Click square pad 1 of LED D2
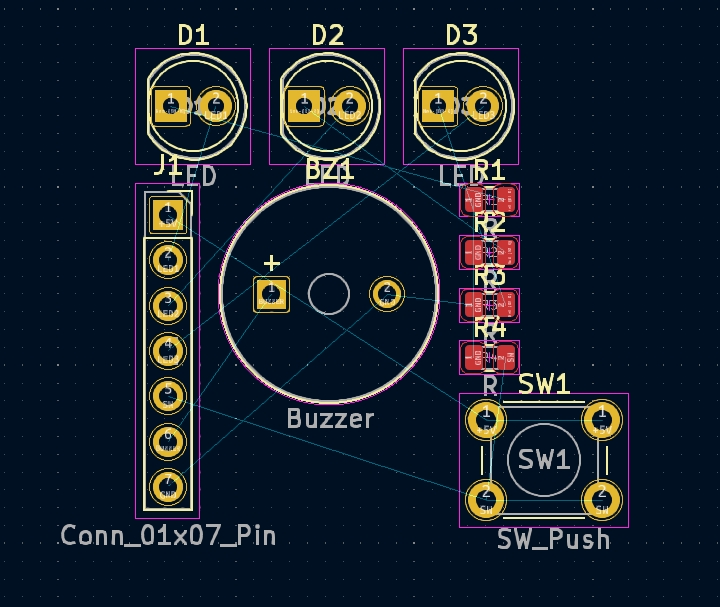The width and height of the screenshot is (720, 607). 305,106
